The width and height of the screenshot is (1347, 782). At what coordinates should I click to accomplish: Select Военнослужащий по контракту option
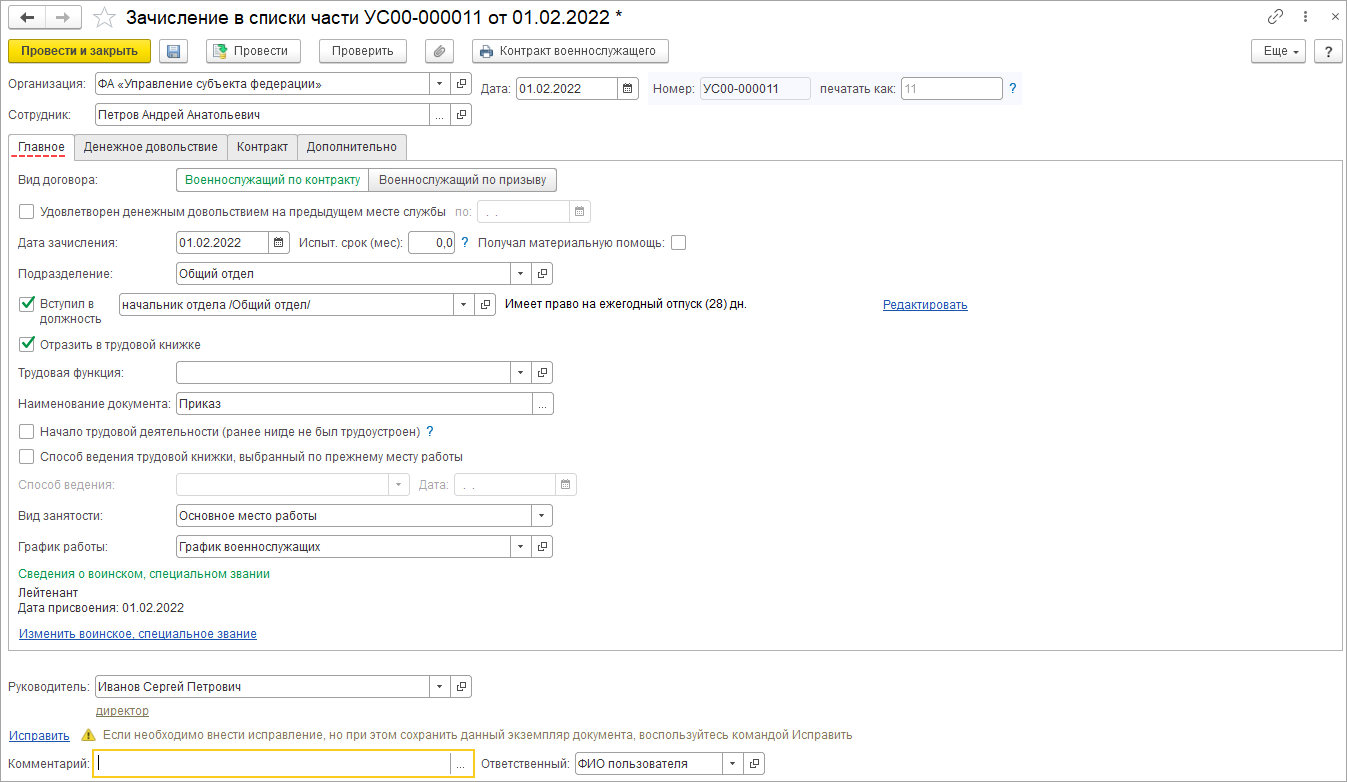tap(272, 180)
